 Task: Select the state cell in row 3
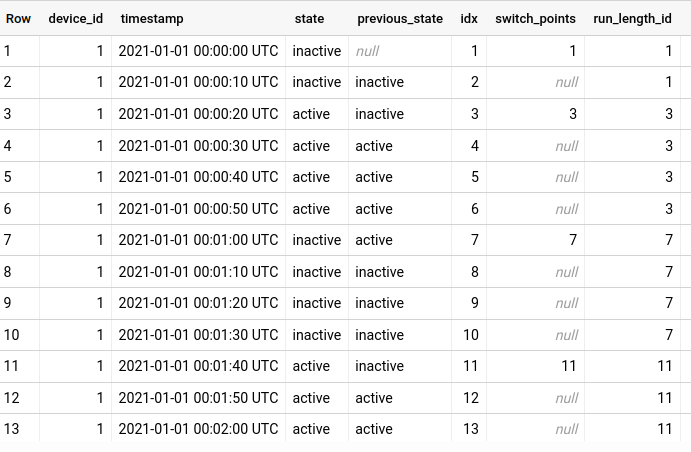(x=311, y=114)
